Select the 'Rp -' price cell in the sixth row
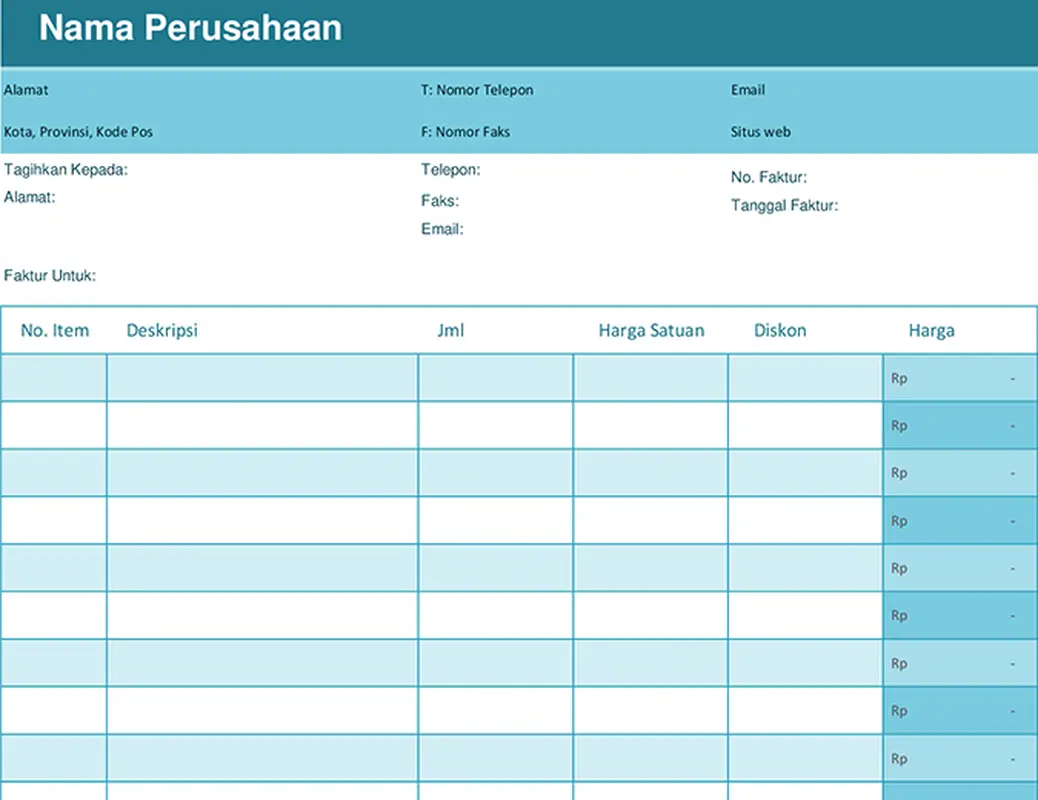Image resolution: width=1038 pixels, height=800 pixels. [x=960, y=615]
